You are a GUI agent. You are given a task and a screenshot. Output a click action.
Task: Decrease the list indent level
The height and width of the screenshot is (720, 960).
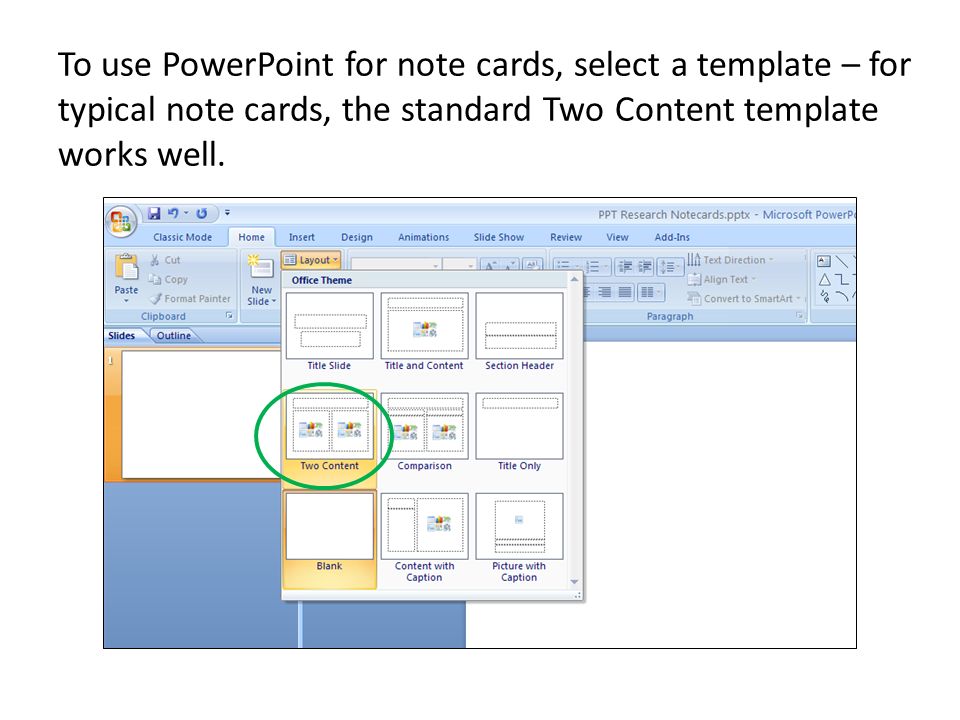pyautogui.click(x=625, y=266)
